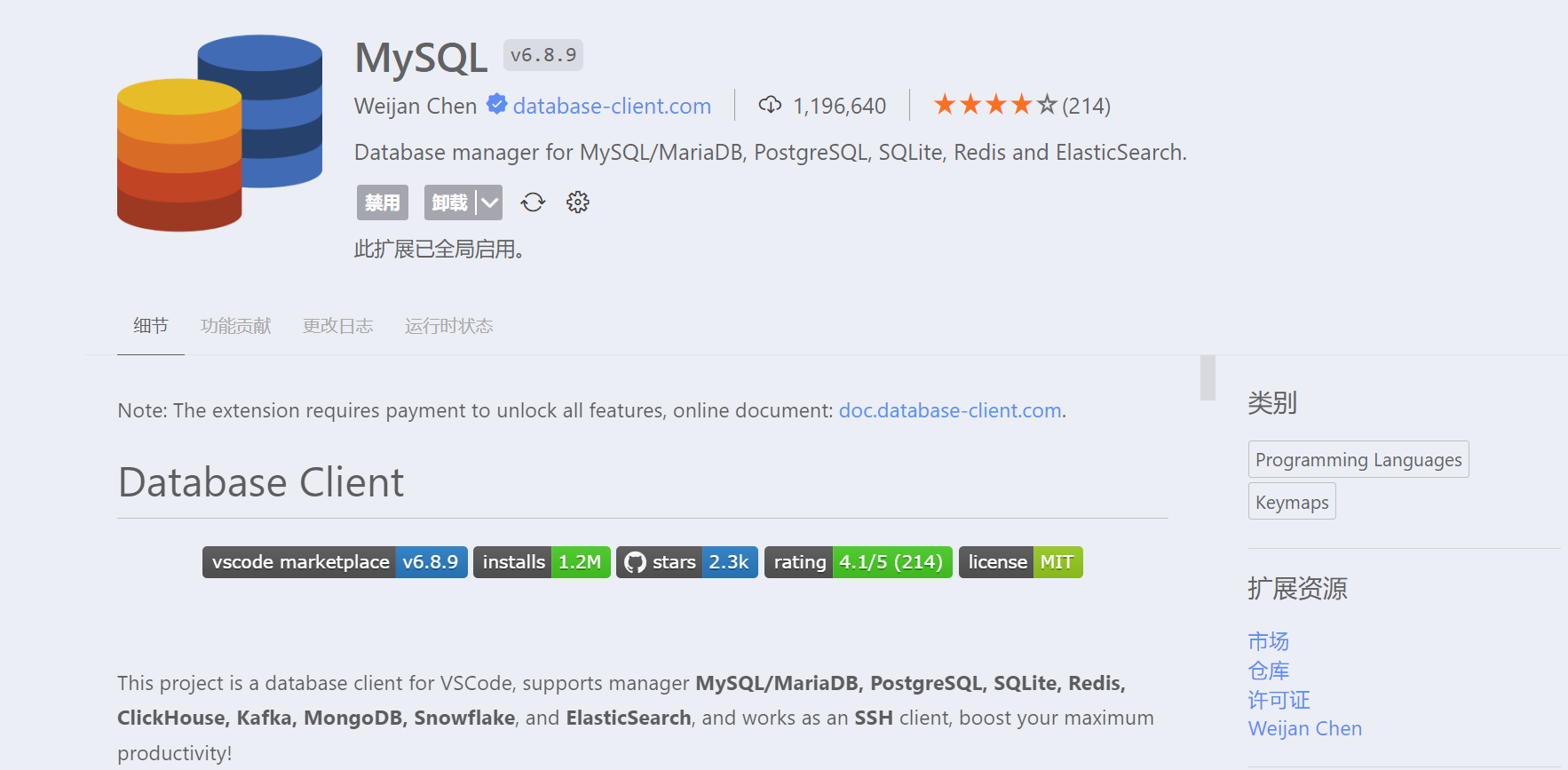
Task: Open the uninstall dropdown arrow
Action: 489,202
